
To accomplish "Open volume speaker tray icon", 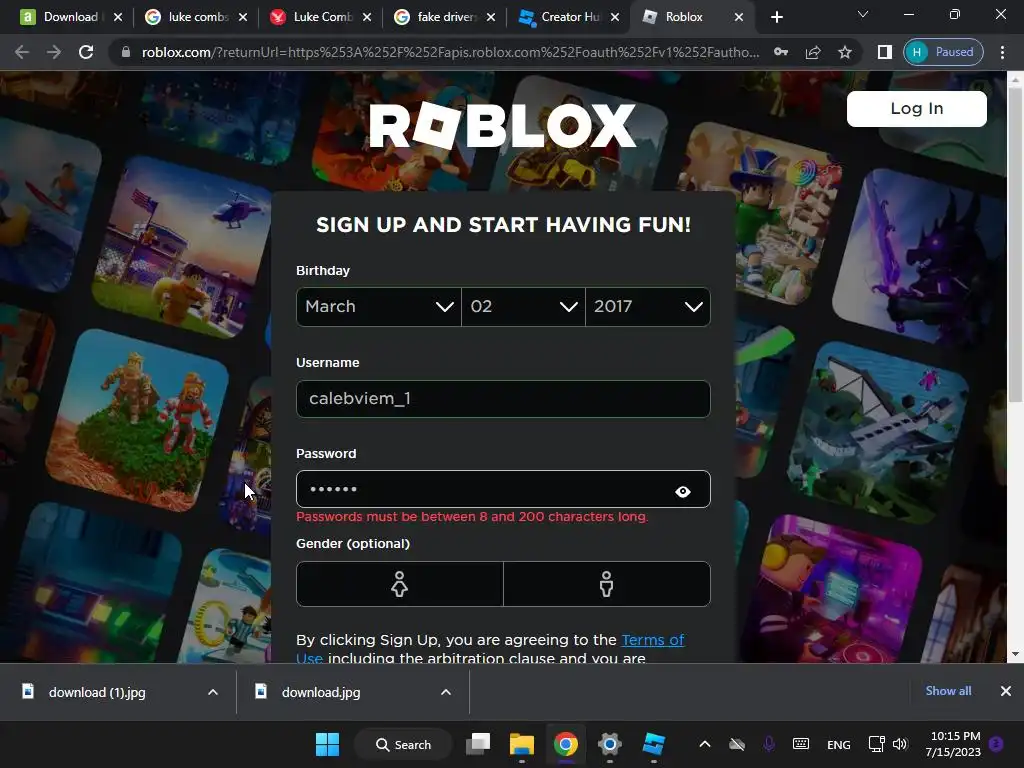I will point(900,744).
